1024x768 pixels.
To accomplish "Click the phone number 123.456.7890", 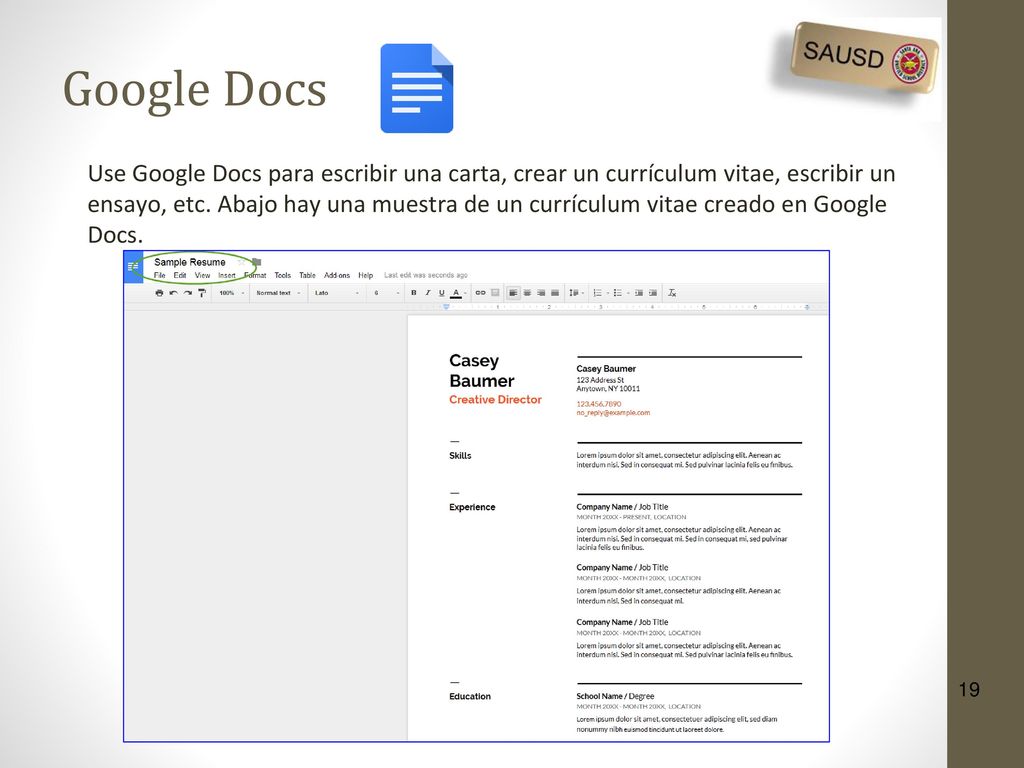I will tap(598, 404).
